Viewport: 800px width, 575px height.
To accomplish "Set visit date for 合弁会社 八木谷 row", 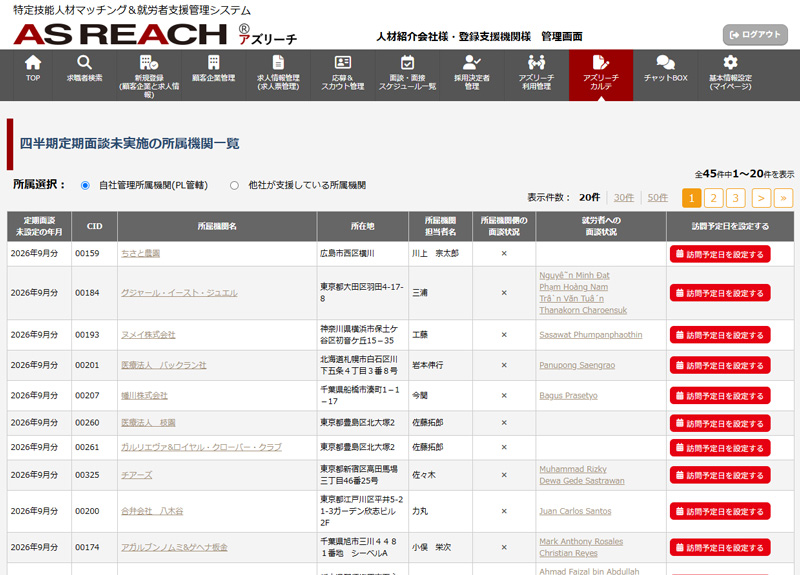I will 720,511.
